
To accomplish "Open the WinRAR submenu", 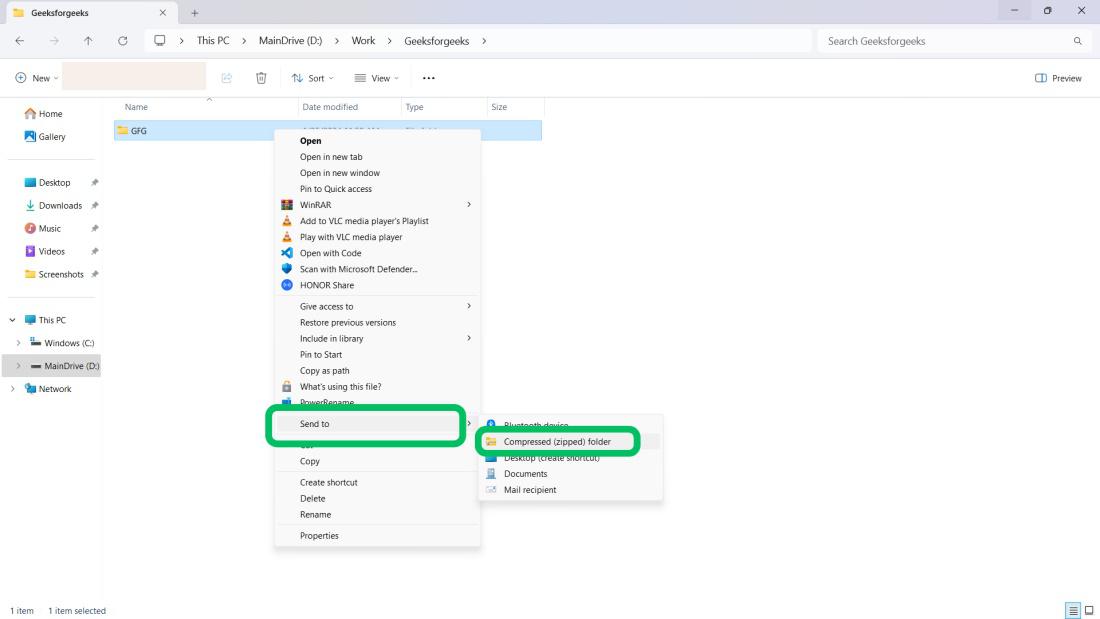I will (377, 205).
